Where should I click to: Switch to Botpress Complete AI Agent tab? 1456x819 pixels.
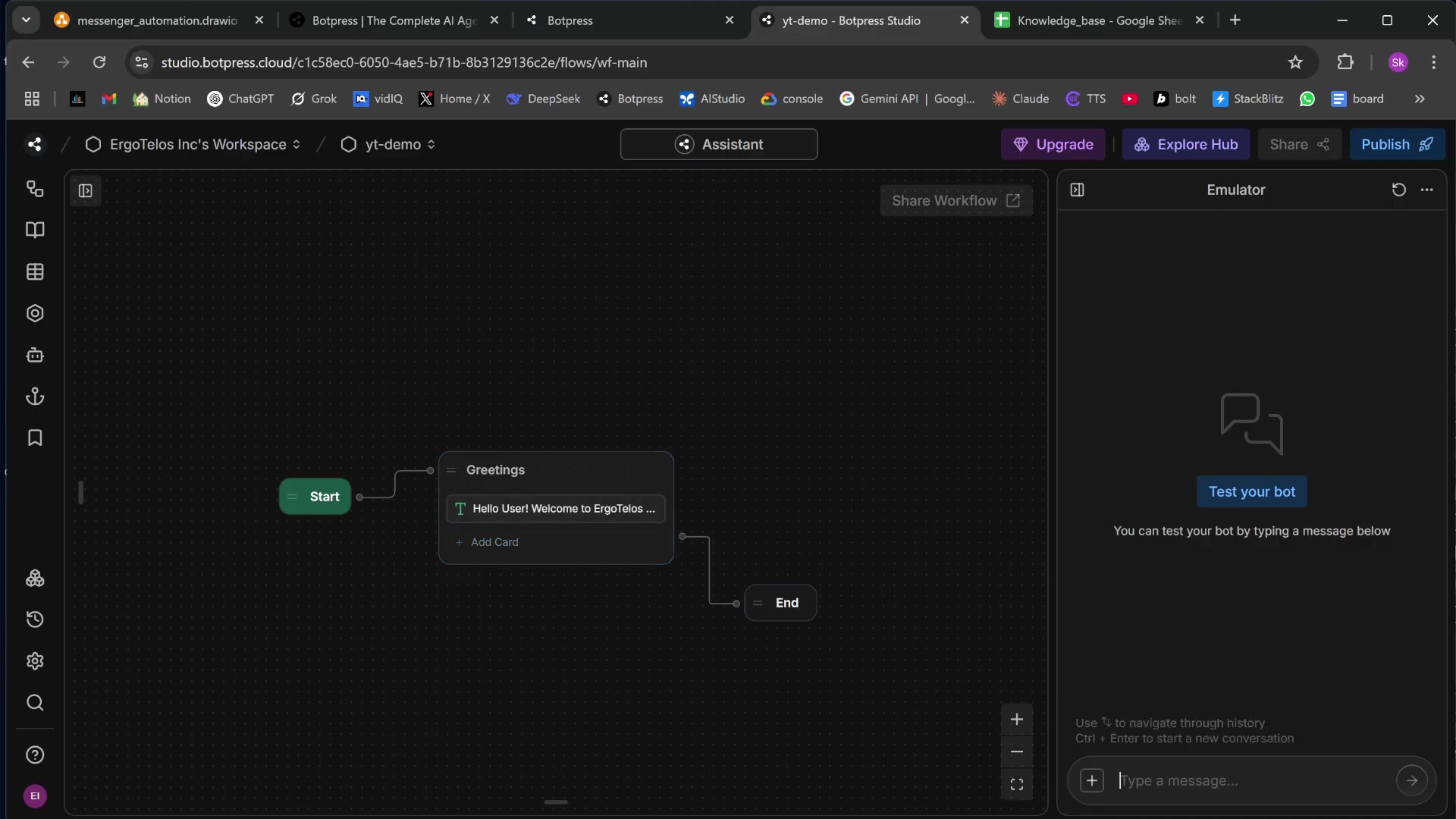(394, 20)
